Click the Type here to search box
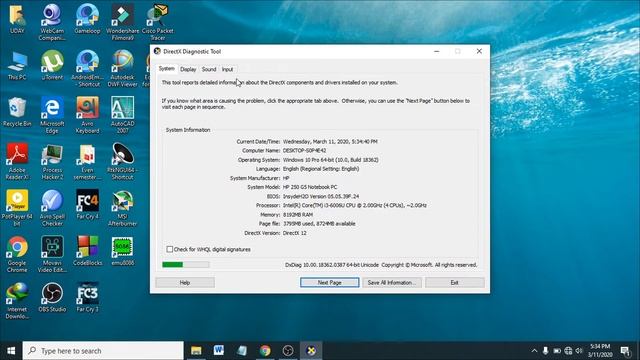640x360 pixels. (103, 351)
